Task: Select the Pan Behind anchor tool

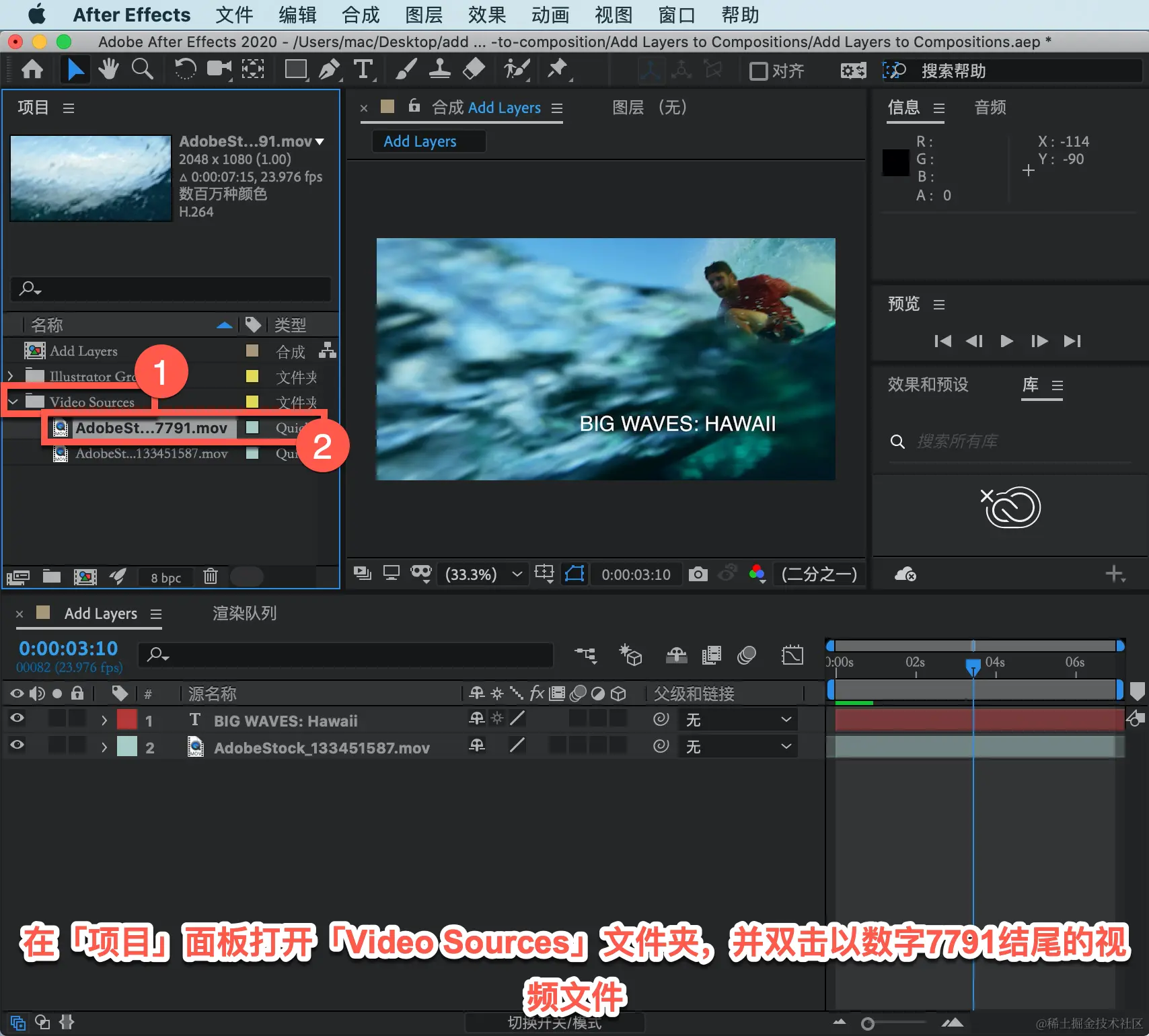Action: (253, 69)
